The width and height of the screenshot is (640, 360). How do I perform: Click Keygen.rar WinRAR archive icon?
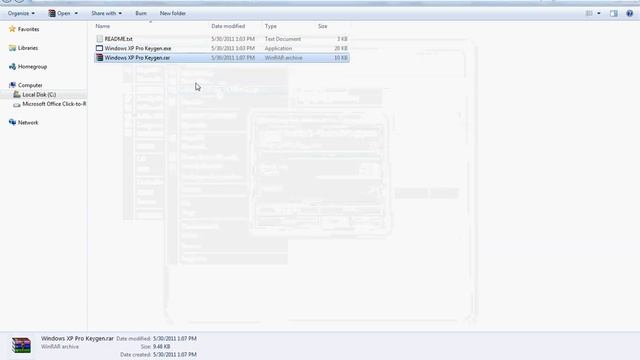99,58
